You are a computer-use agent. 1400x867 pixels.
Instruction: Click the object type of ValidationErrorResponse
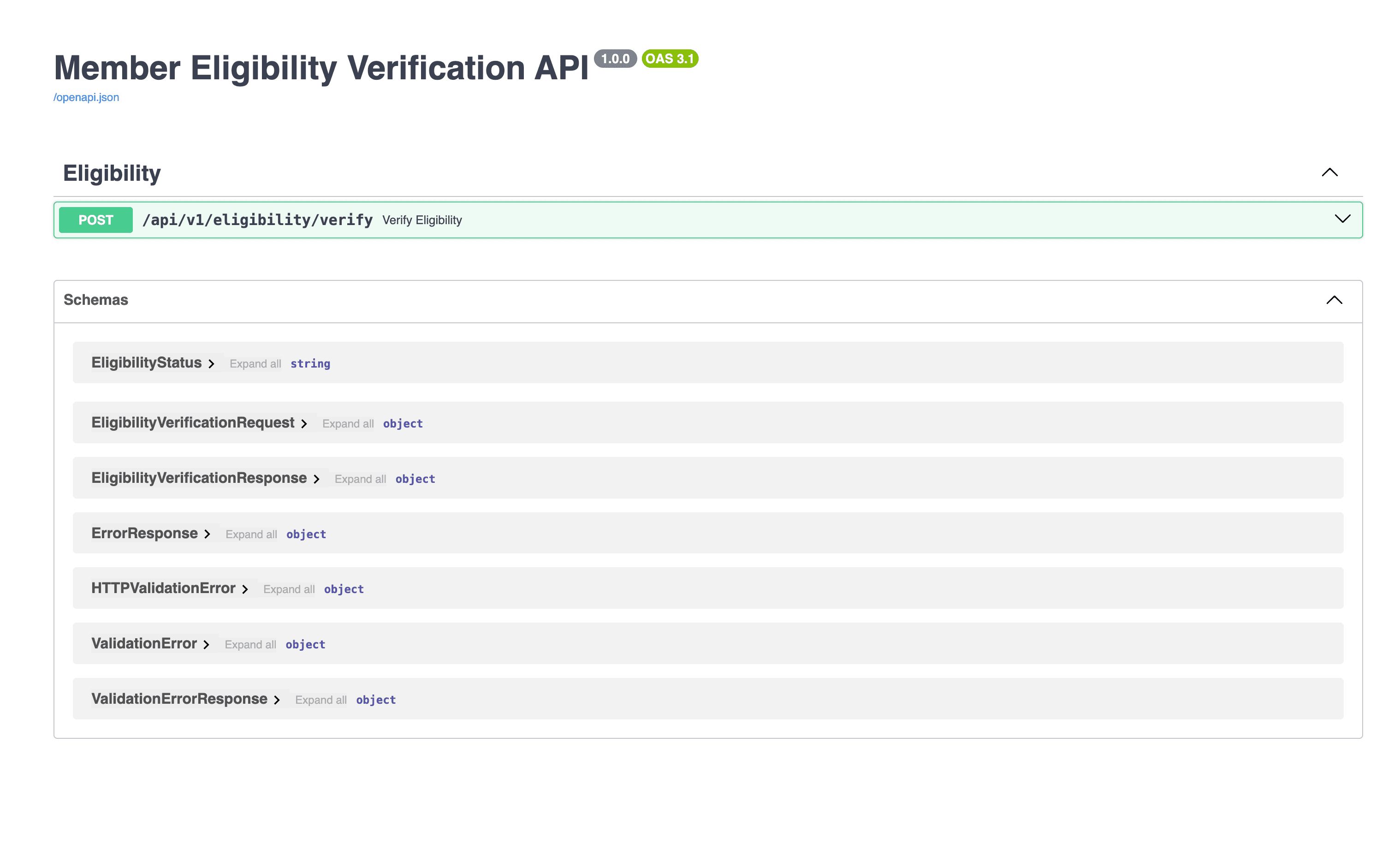coord(376,700)
